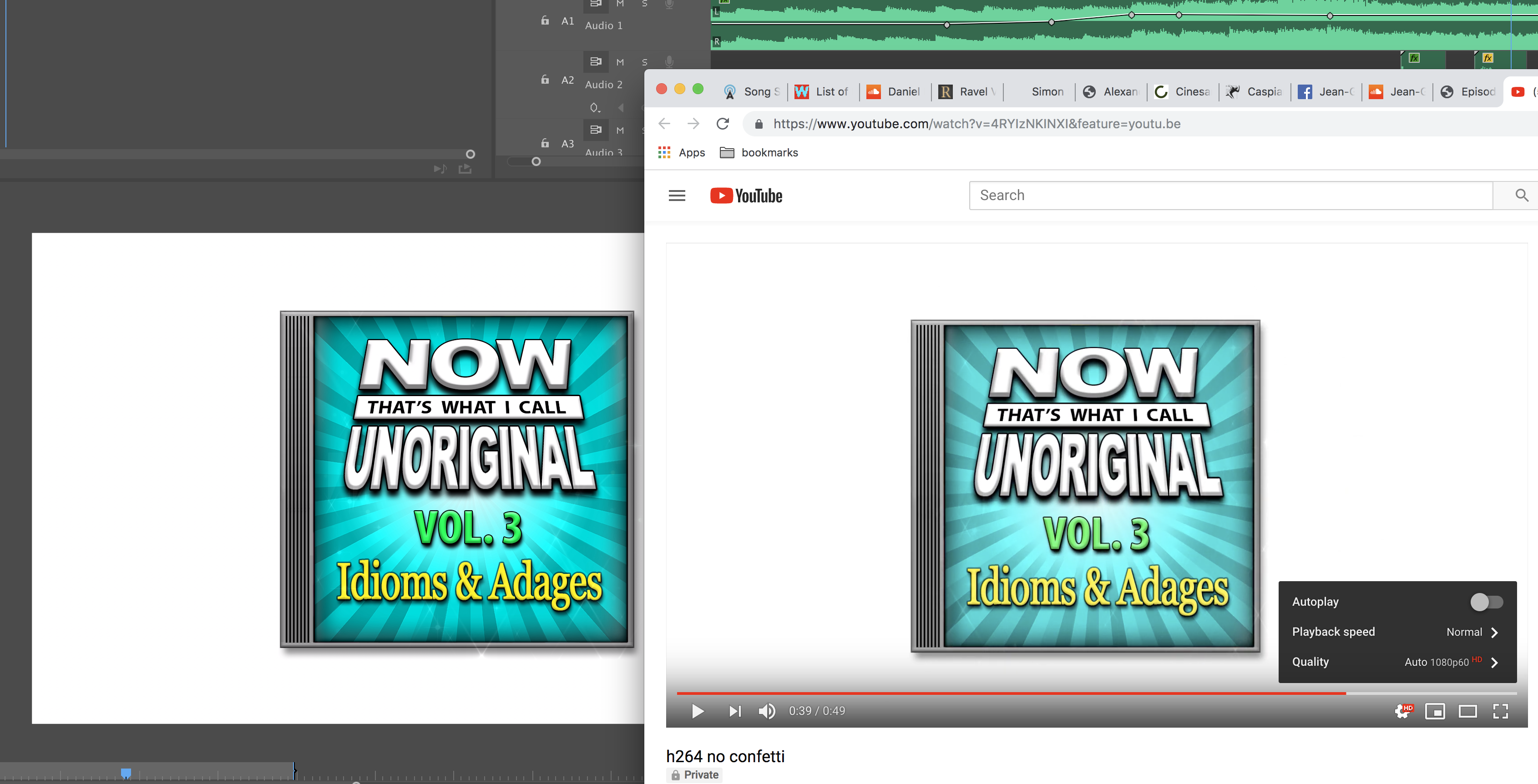Image resolution: width=1538 pixels, height=784 pixels.
Task: Enable voice-over record on Audio 2 track
Action: click(669, 61)
